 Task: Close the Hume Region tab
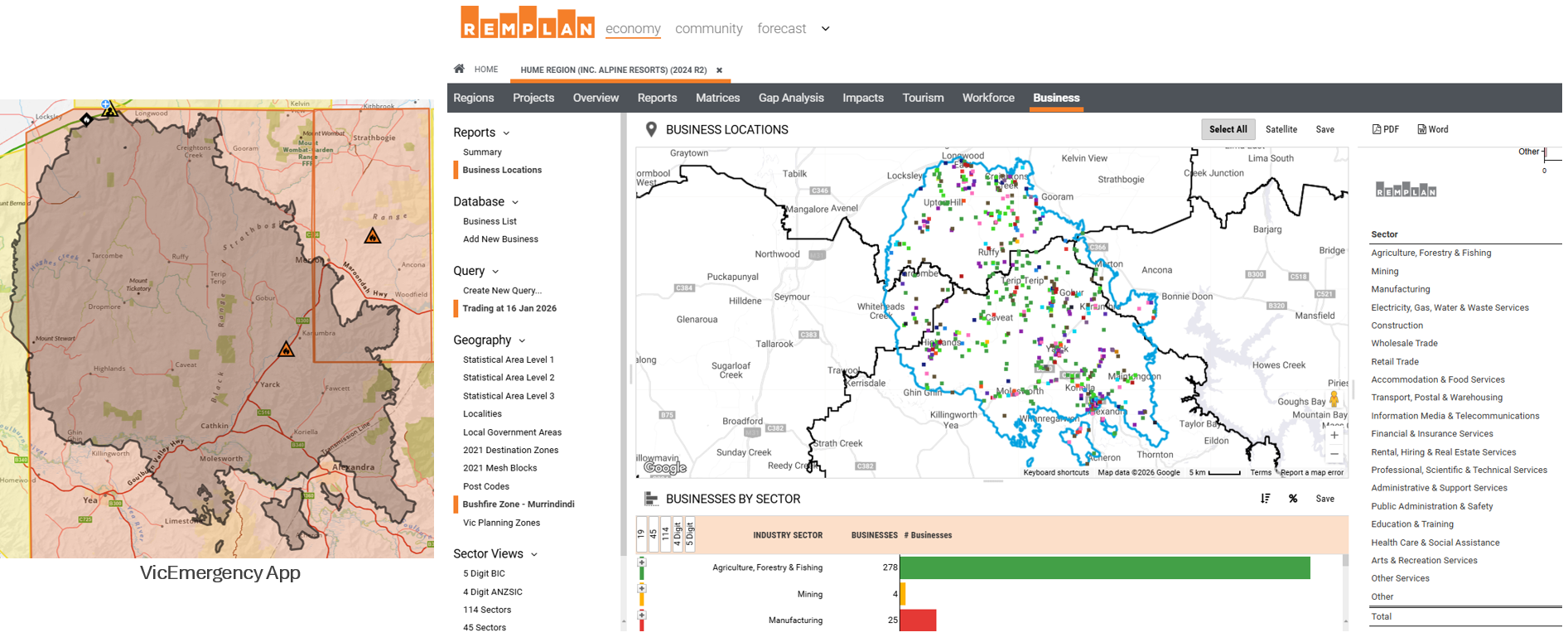(x=719, y=70)
